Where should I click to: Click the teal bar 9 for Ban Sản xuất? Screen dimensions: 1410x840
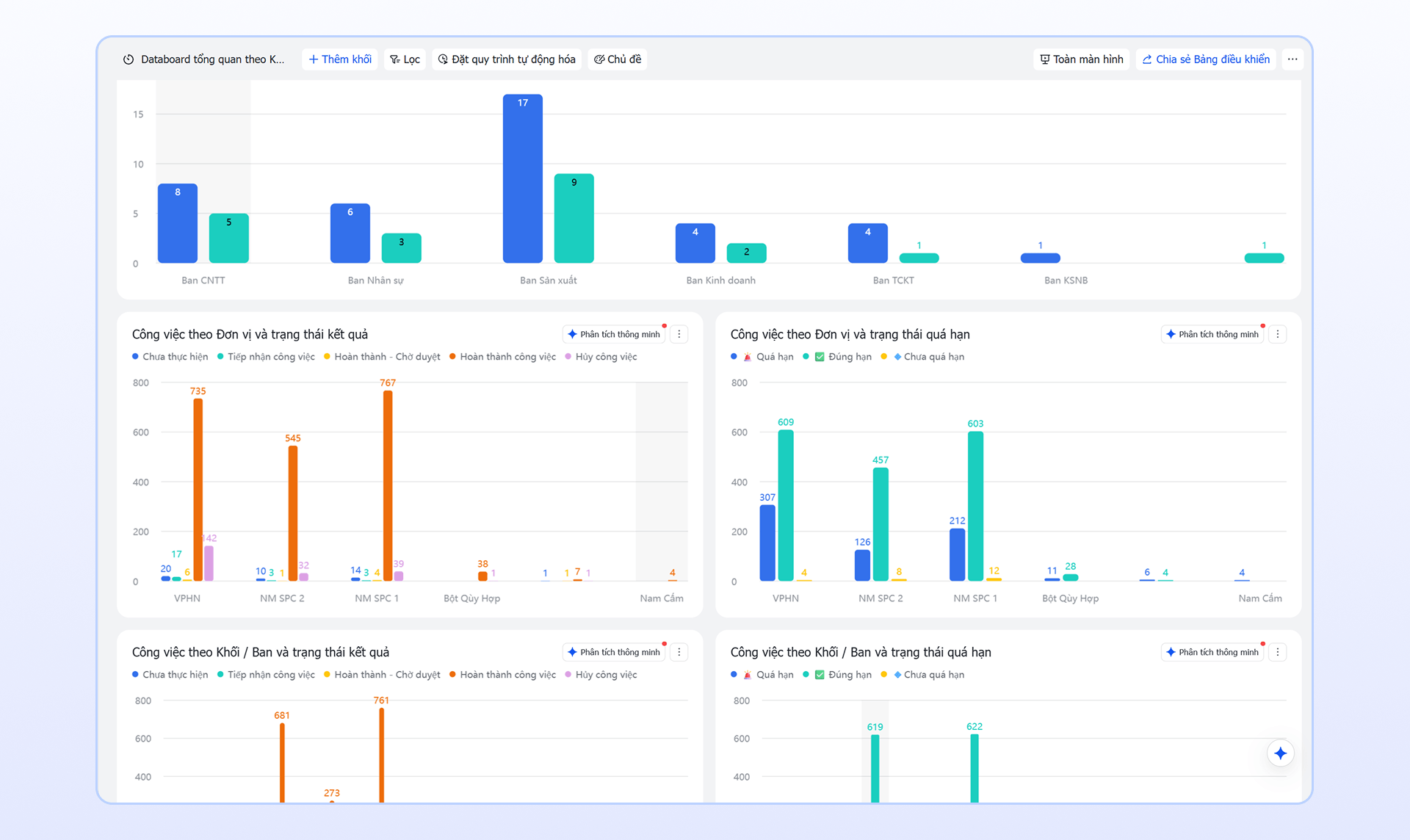click(574, 218)
